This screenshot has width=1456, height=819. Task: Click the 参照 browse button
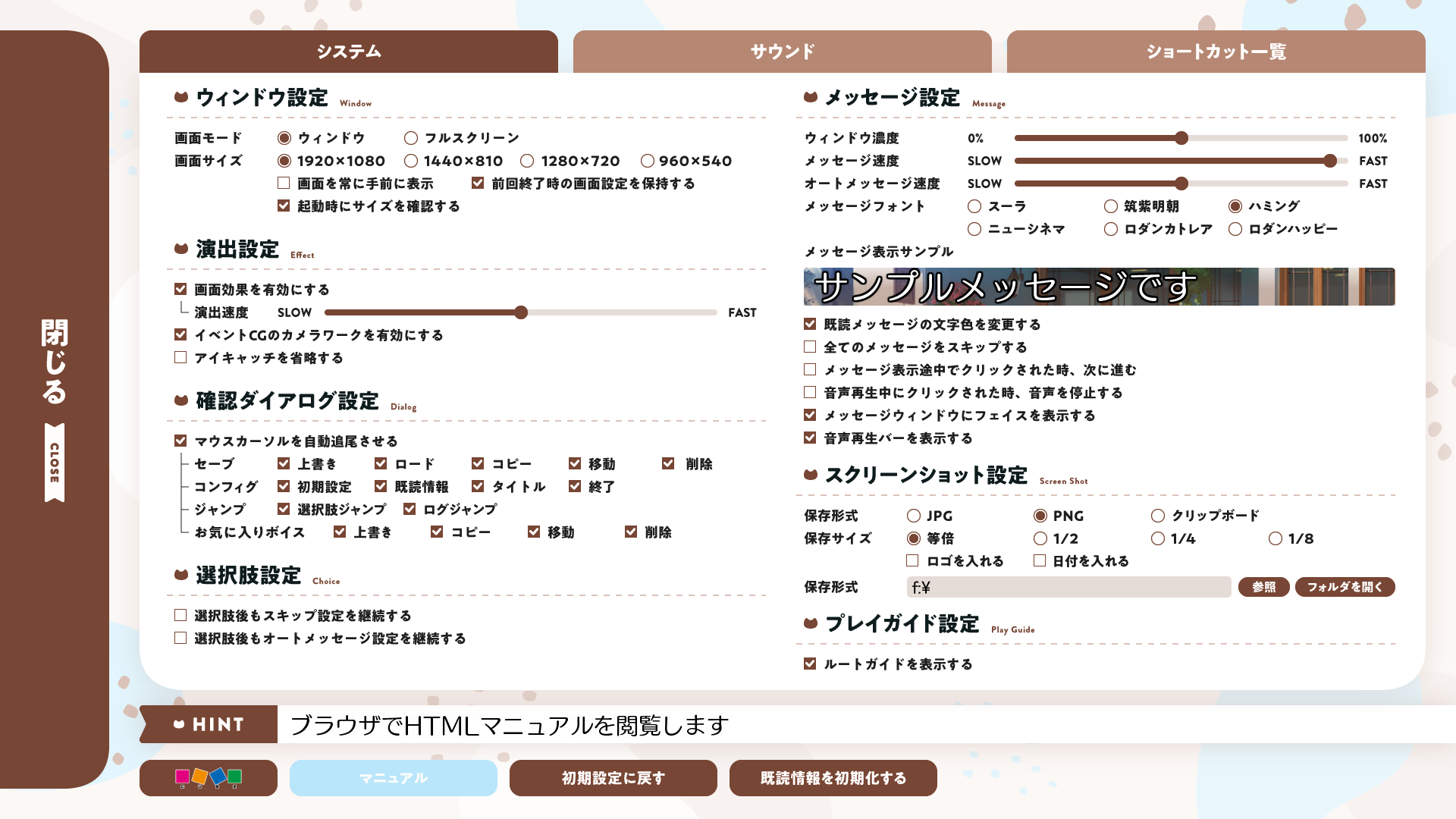click(x=1264, y=587)
